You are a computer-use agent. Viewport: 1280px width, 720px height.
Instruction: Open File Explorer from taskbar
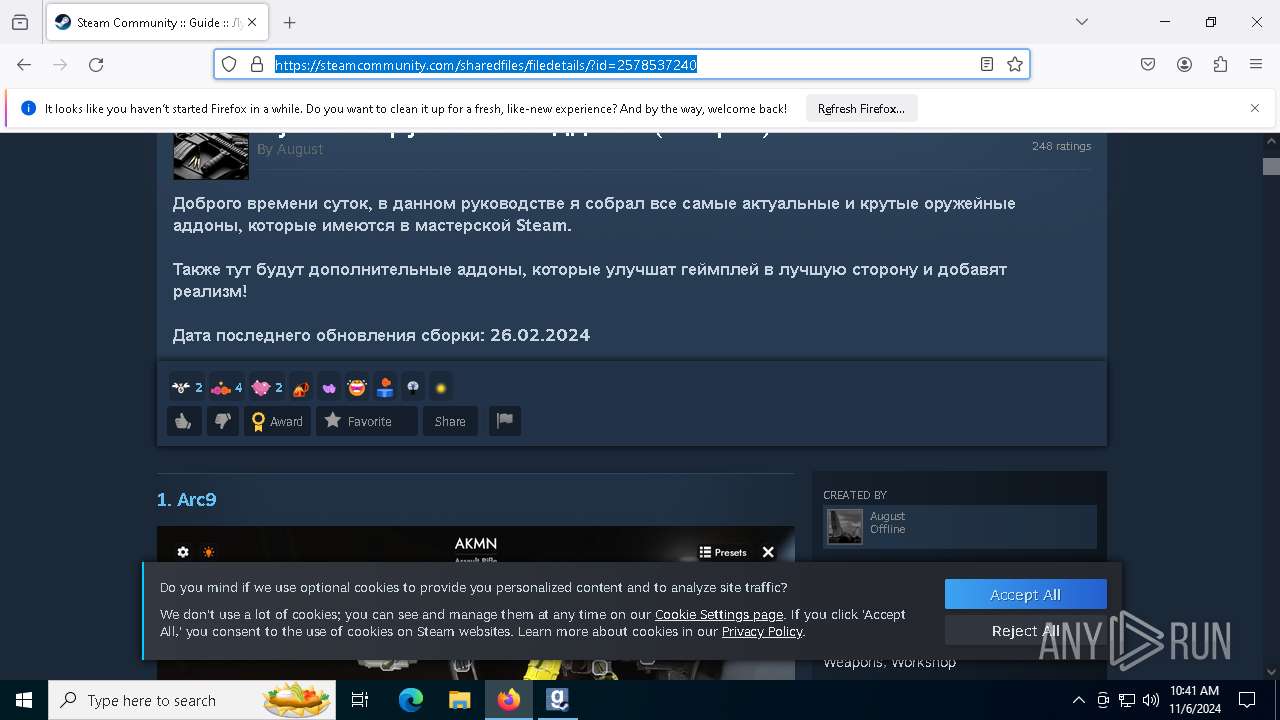[x=459, y=700]
